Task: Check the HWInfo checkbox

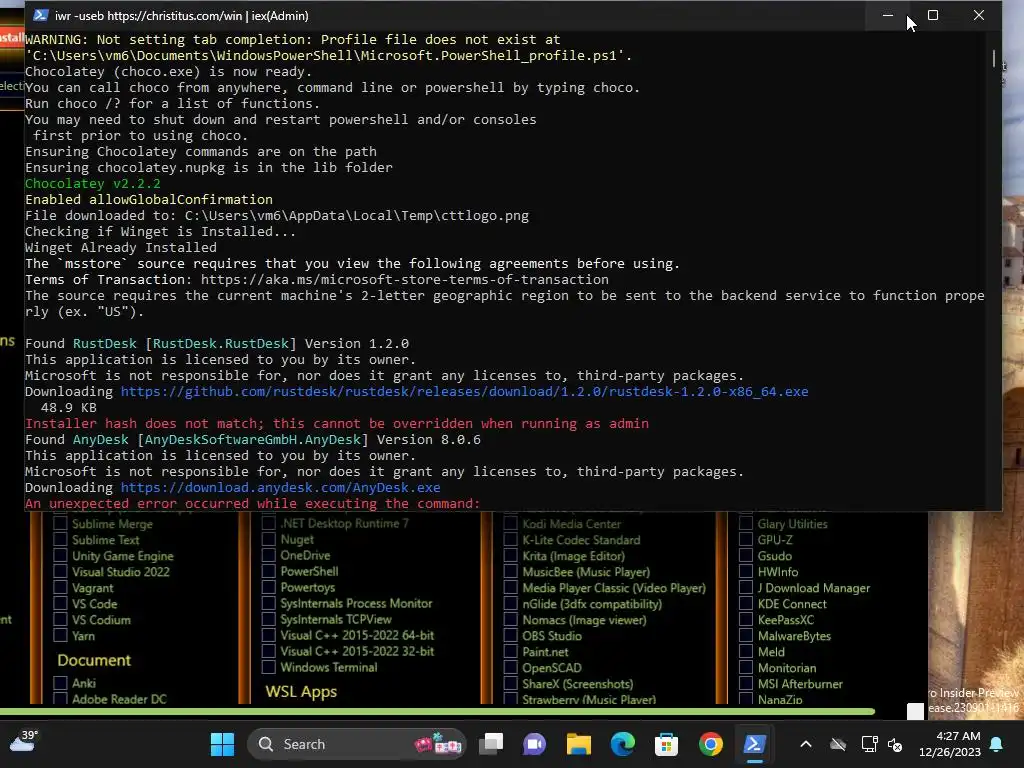Action: [746, 571]
